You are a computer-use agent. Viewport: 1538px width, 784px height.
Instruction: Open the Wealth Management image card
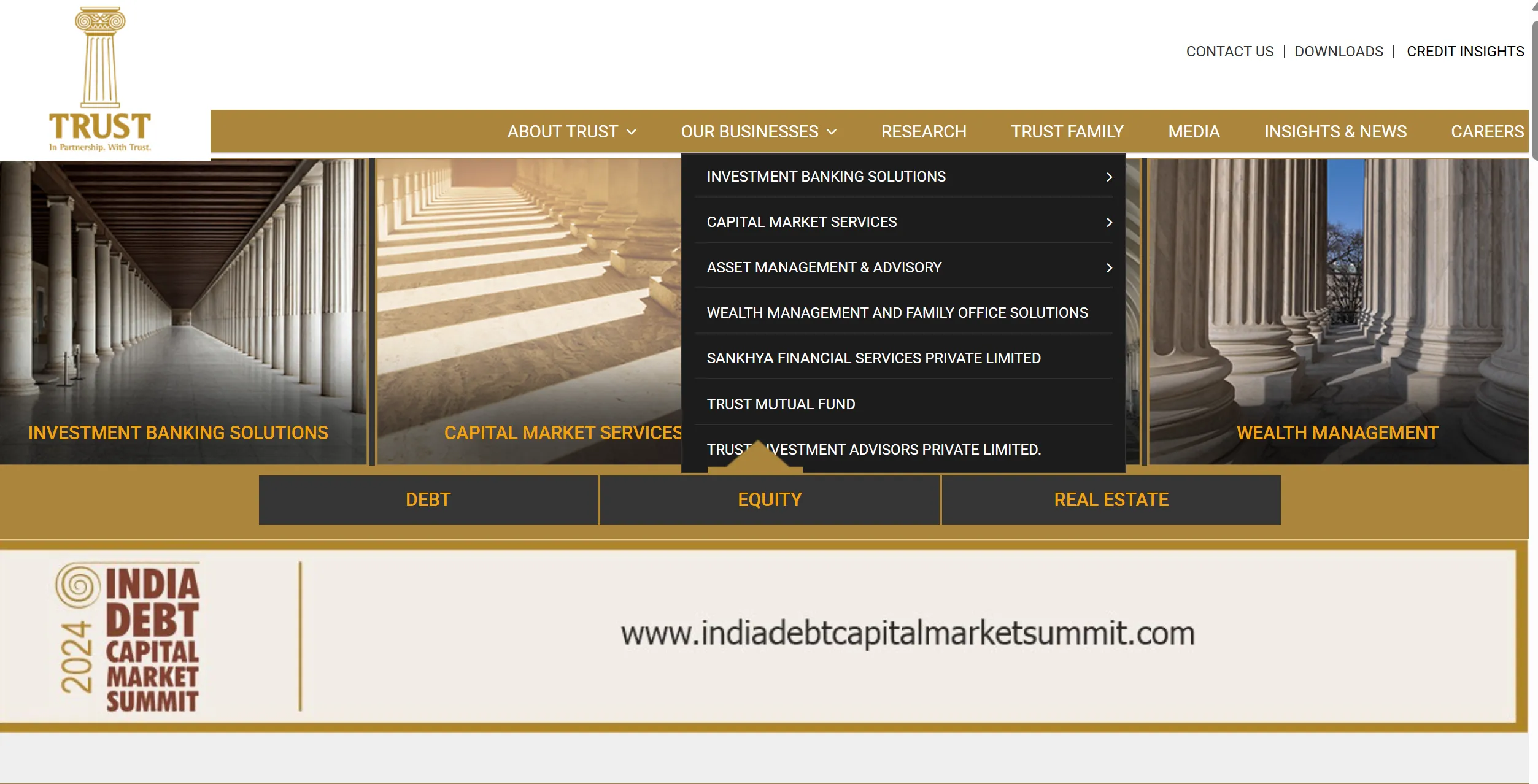point(1338,312)
